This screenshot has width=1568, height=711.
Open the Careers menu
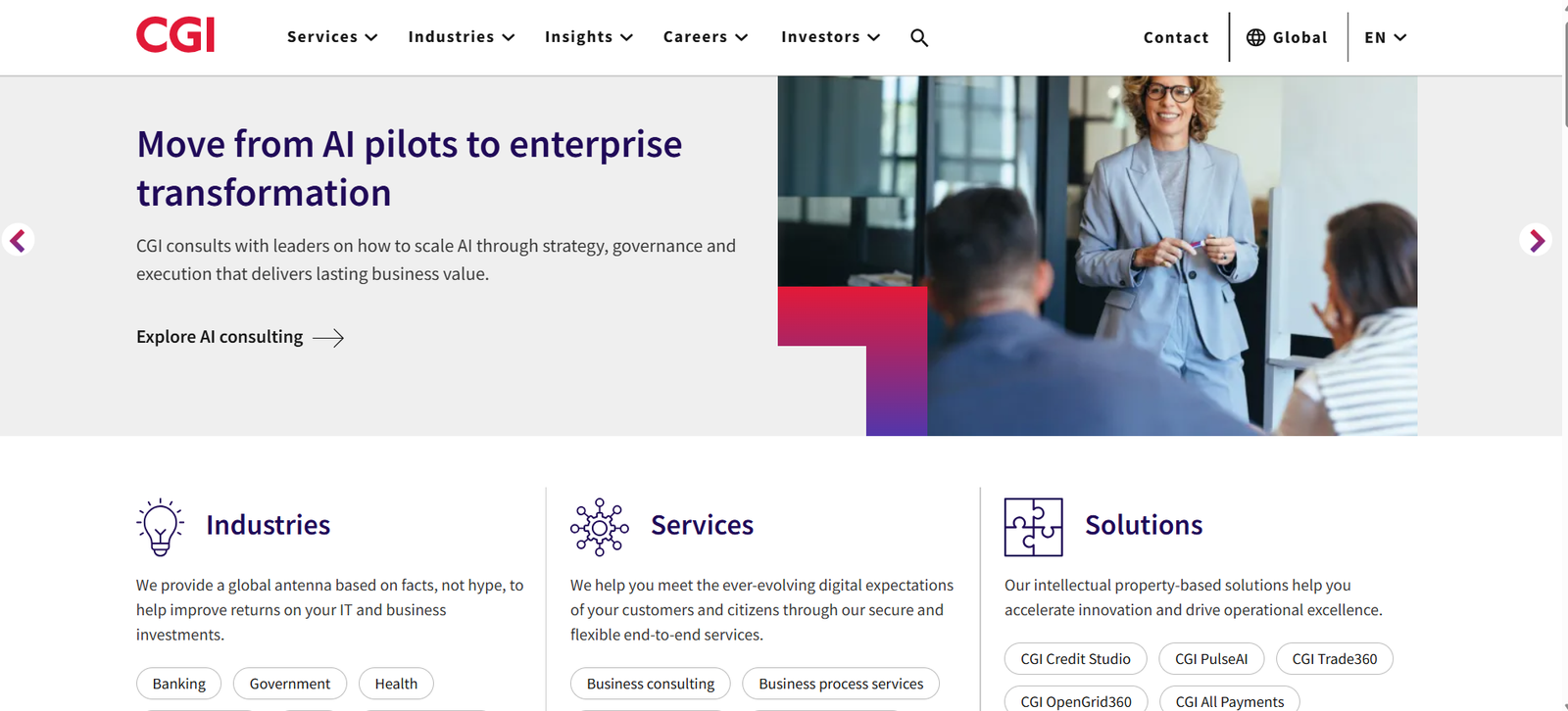tap(706, 37)
